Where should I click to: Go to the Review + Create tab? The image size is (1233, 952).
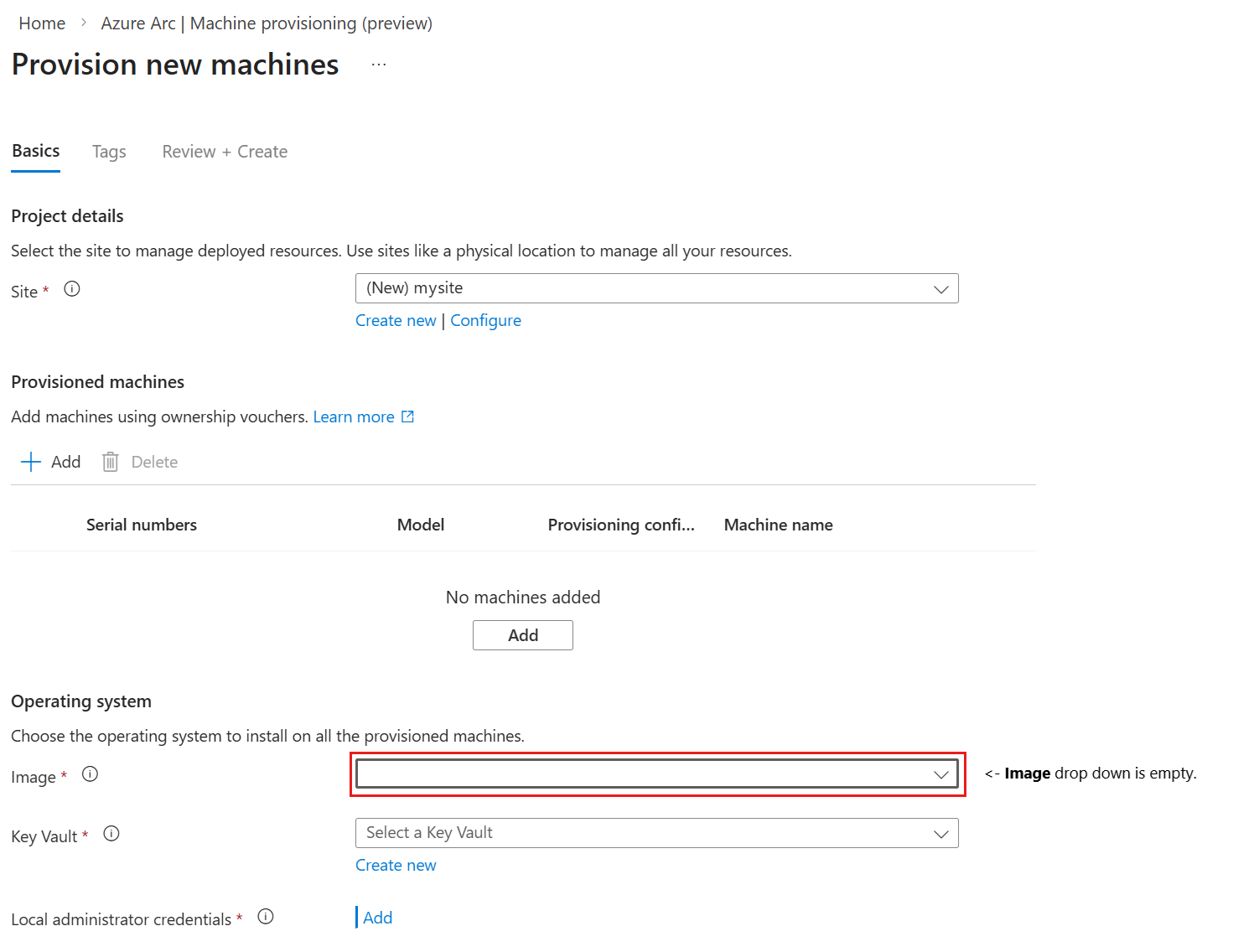[225, 152]
